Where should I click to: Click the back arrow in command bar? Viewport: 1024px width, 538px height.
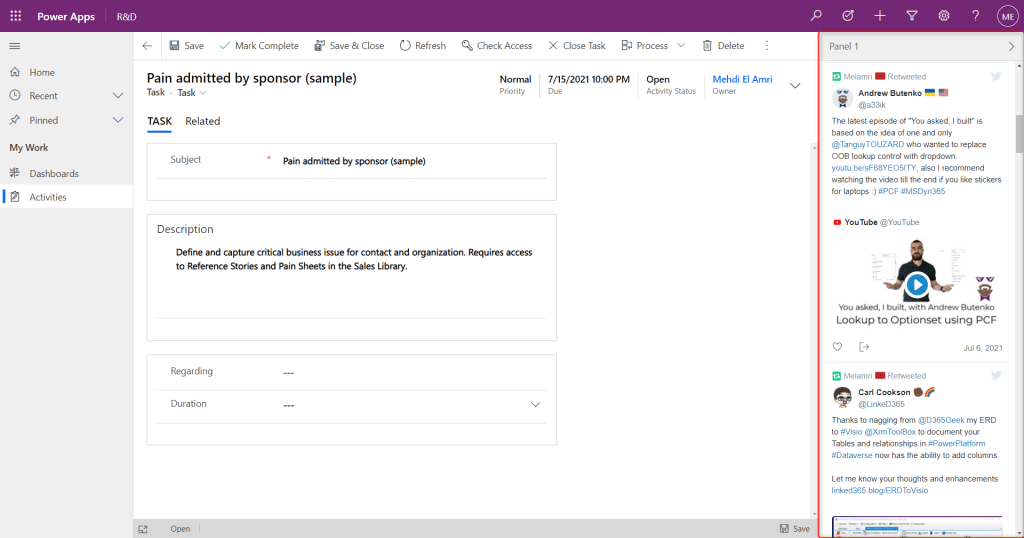148,46
